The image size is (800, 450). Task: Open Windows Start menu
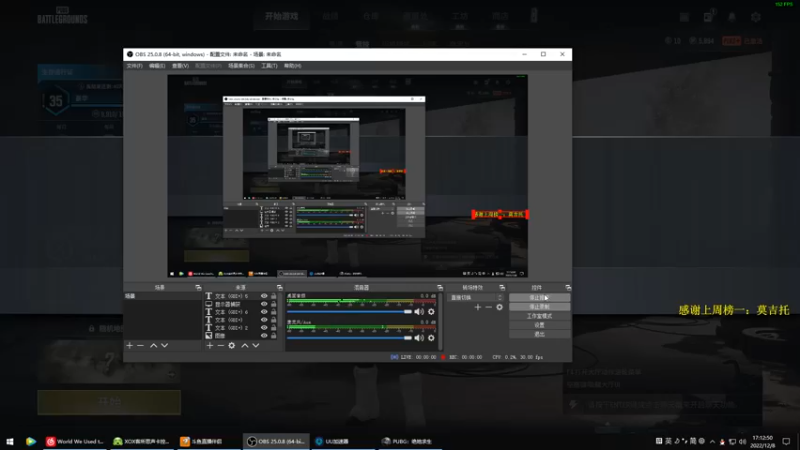10,441
